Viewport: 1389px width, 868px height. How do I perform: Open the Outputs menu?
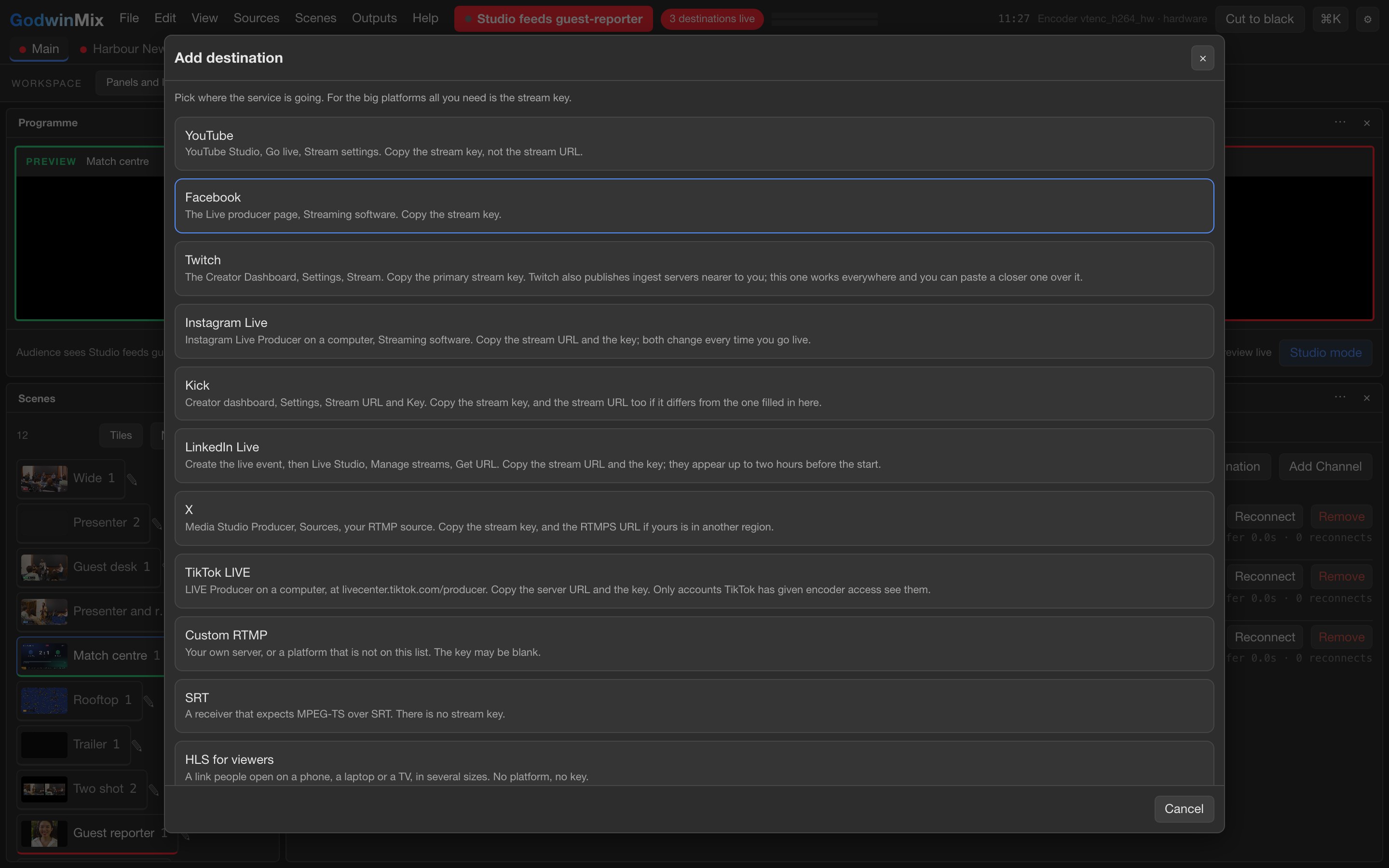tap(374, 18)
